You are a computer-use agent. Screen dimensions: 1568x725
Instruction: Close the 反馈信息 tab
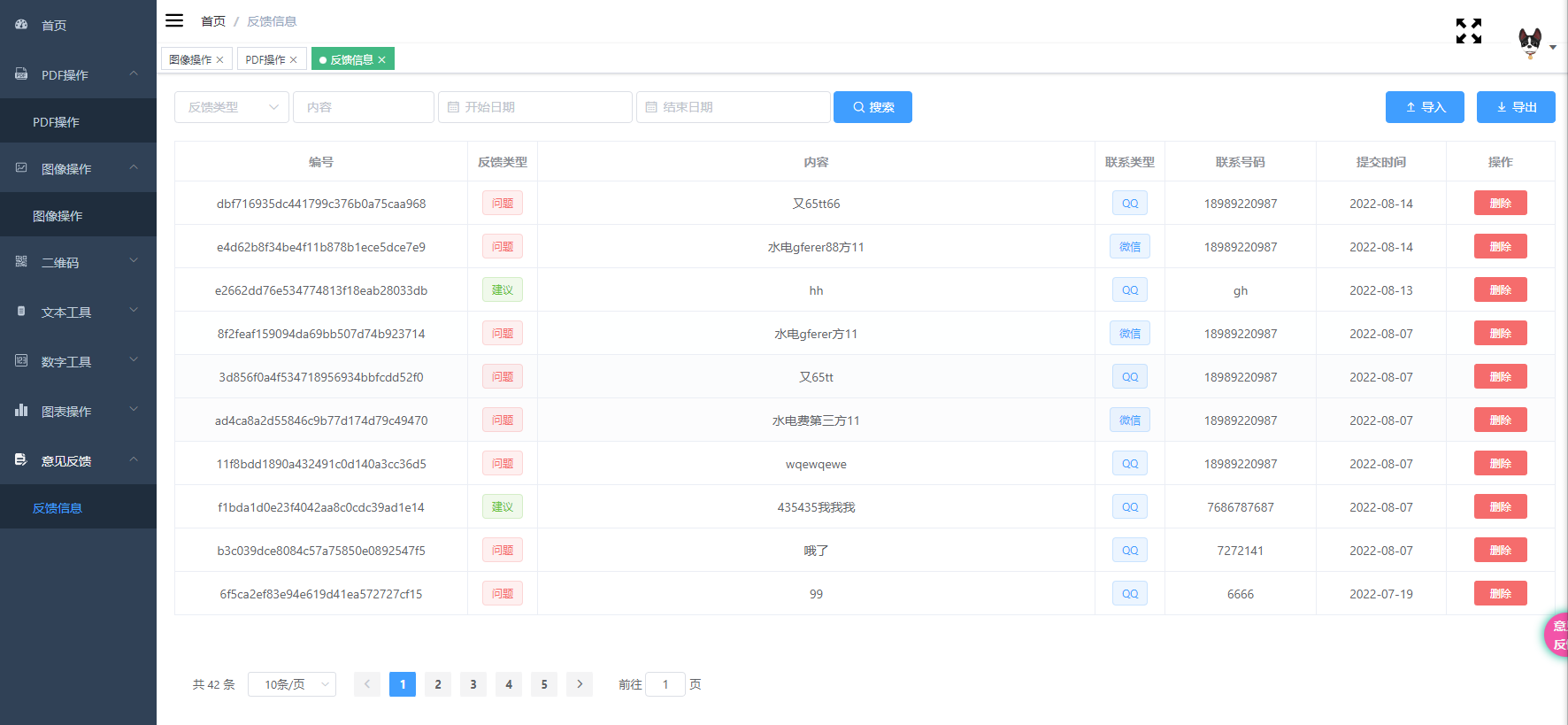point(382,60)
